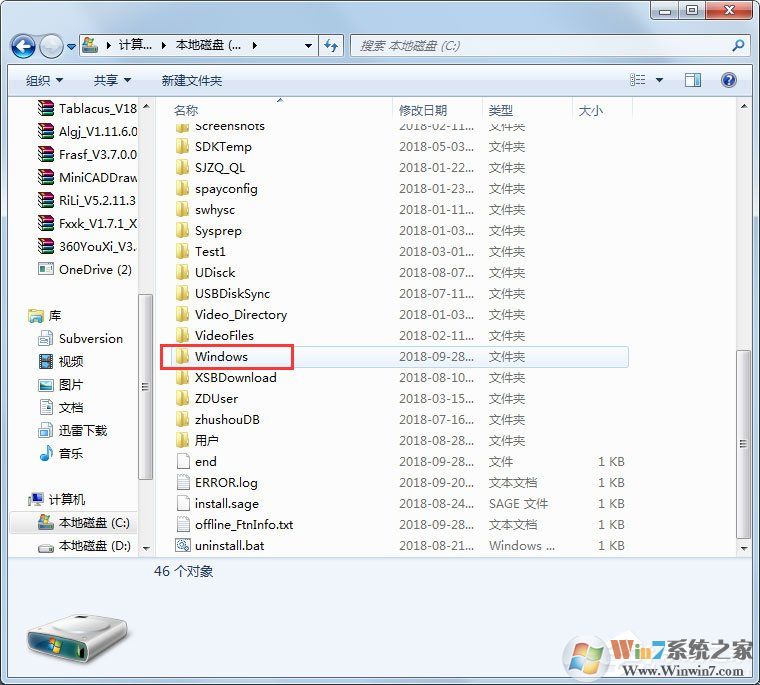Viewport: 760px width, 685px height.
Task: Select 本地磁盘 (C:) in sidebar
Action: pos(84,523)
